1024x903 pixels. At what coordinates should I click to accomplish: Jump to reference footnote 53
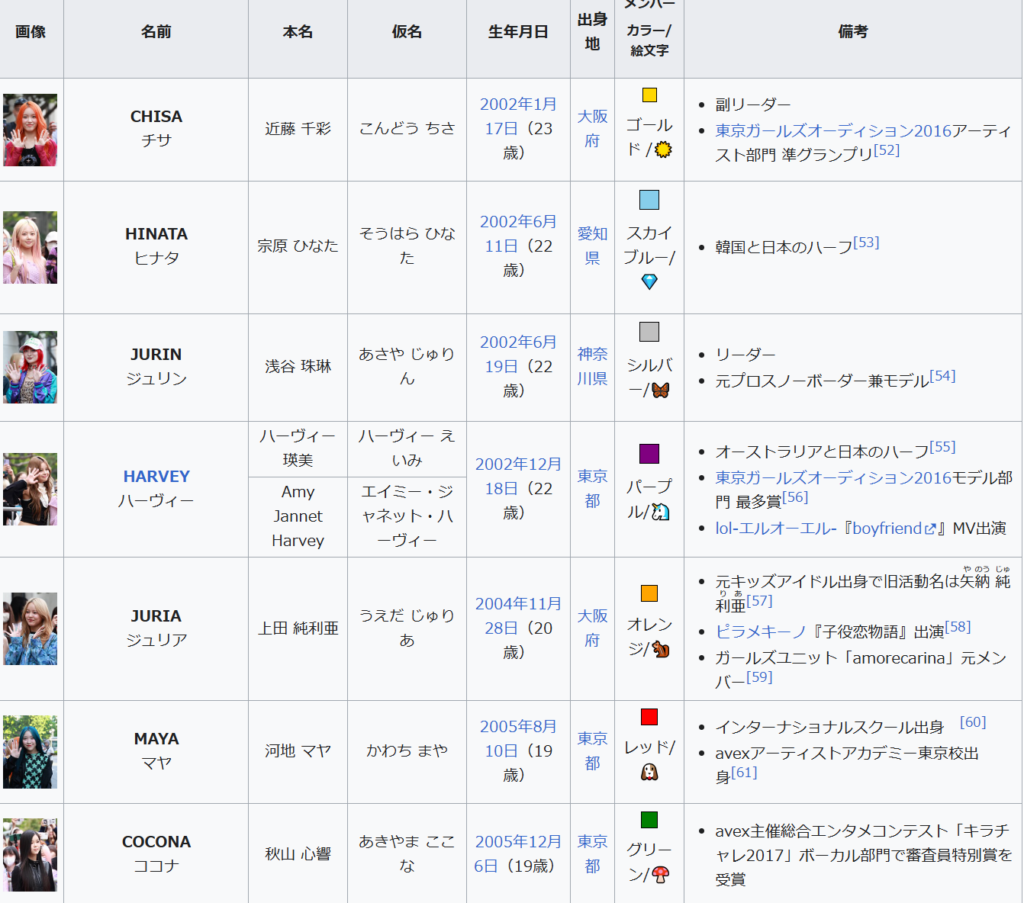(866, 243)
